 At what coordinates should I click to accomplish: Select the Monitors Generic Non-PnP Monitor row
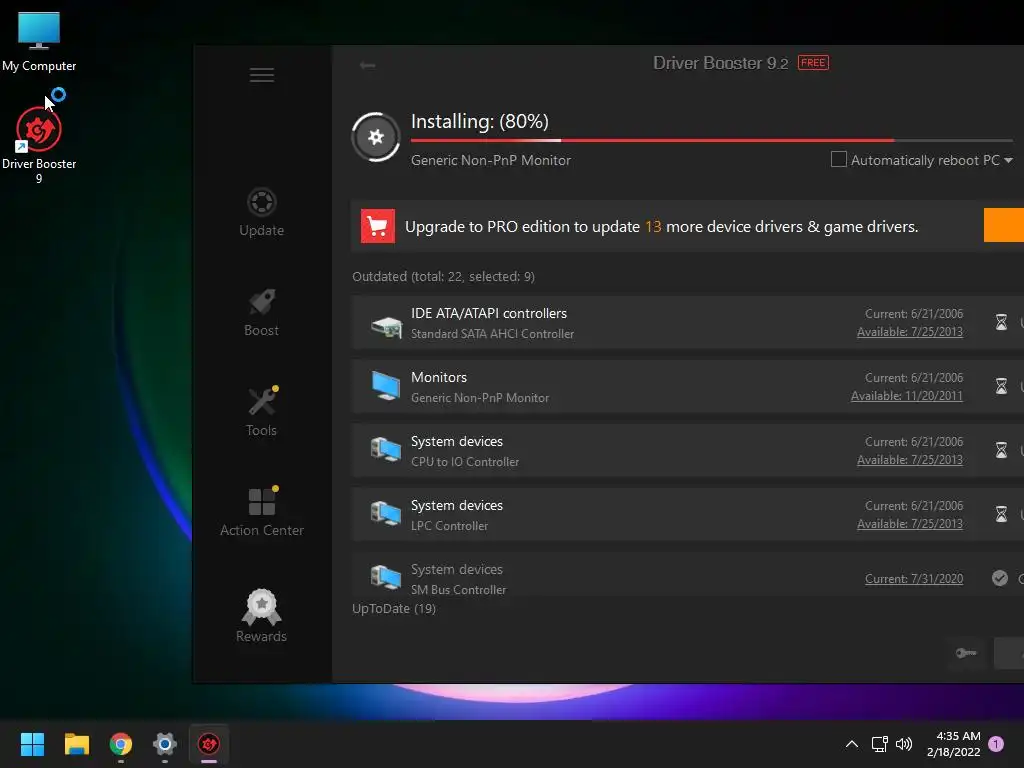point(687,387)
